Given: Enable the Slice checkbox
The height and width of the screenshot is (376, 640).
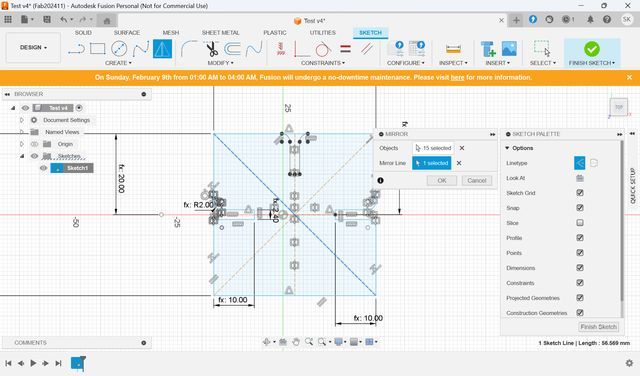Looking at the screenshot, I should [x=580, y=223].
